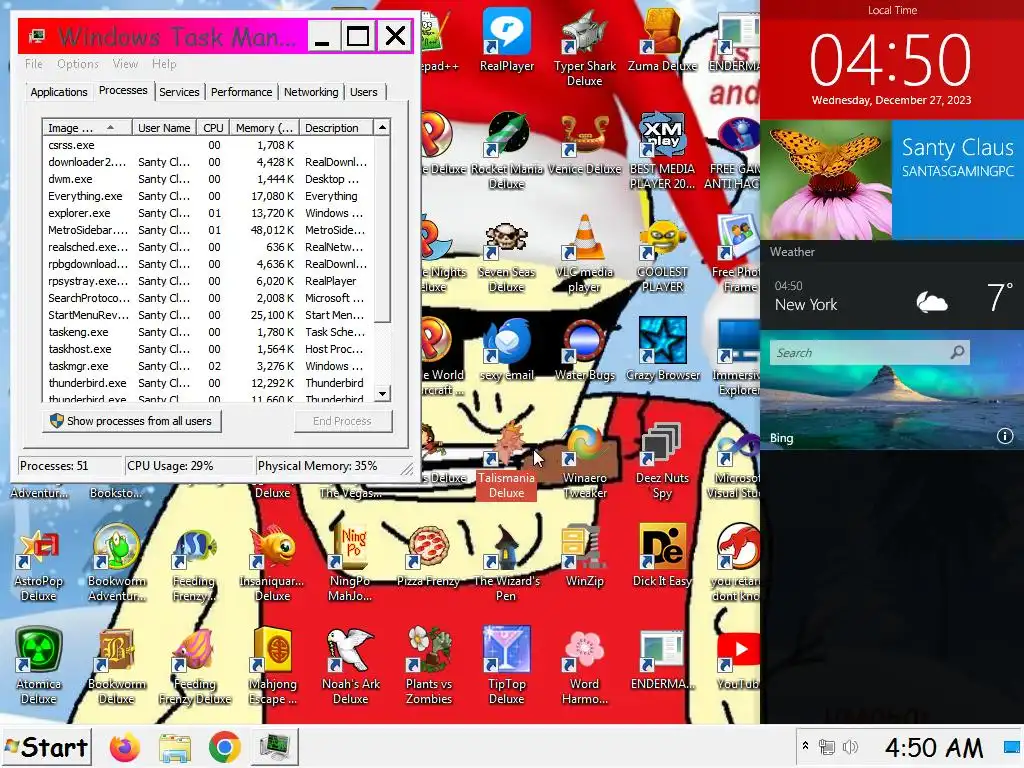Sort by User Name column header
1024x768 pixels.
pyautogui.click(x=164, y=128)
